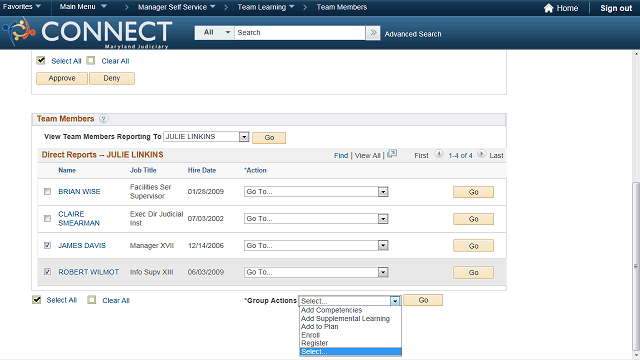Click the CONNECT Maryland Judiciary logo

click(x=87, y=33)
